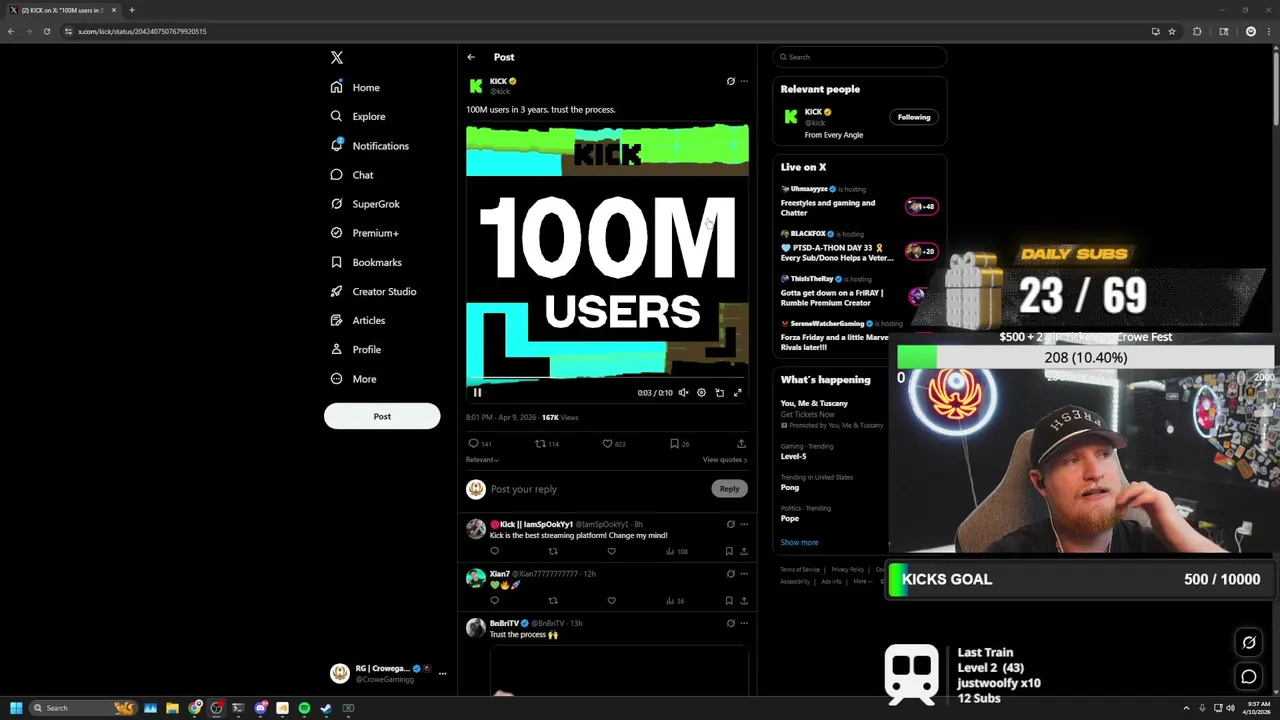
Task: Click the white Post button in sidebar
Action: (x=382, y=416)
